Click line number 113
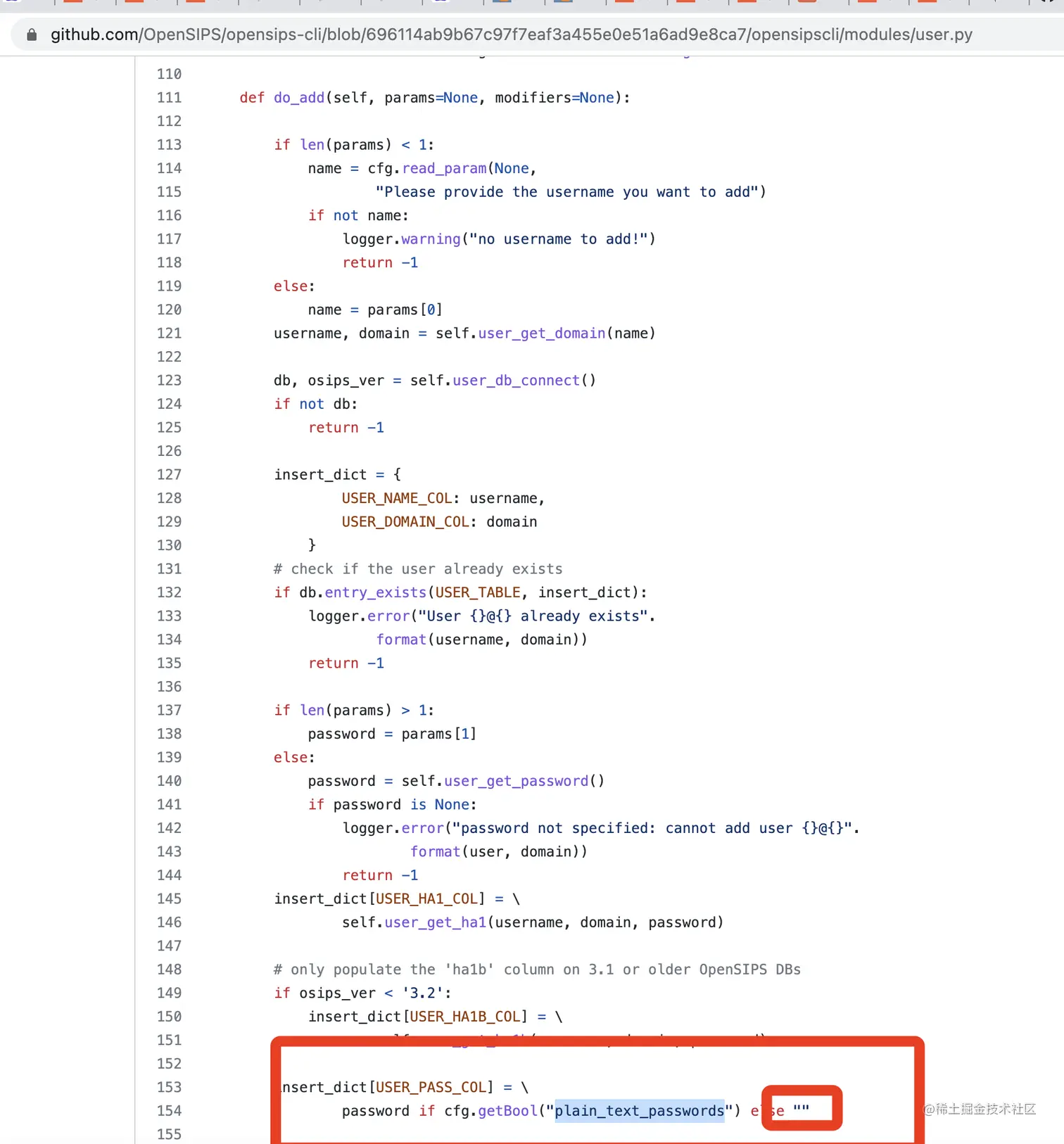The image size is (1064, 1144). point(169,145)
